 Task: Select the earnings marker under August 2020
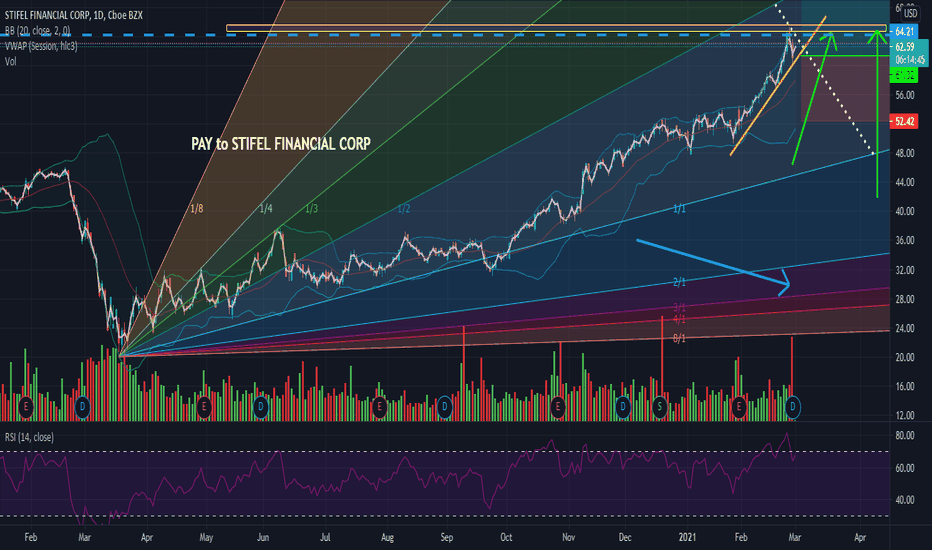point(379,407)
